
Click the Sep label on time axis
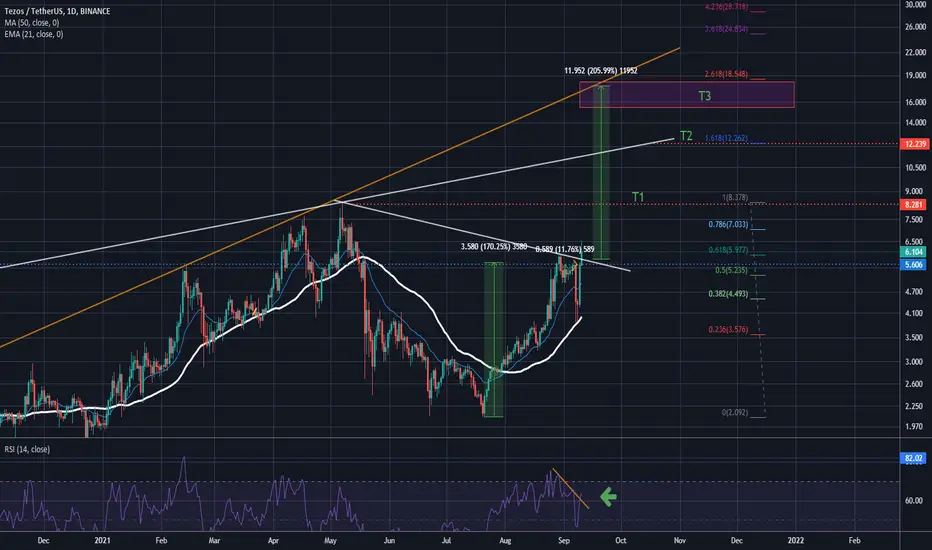pyautogui.click(x=564, y=540)
